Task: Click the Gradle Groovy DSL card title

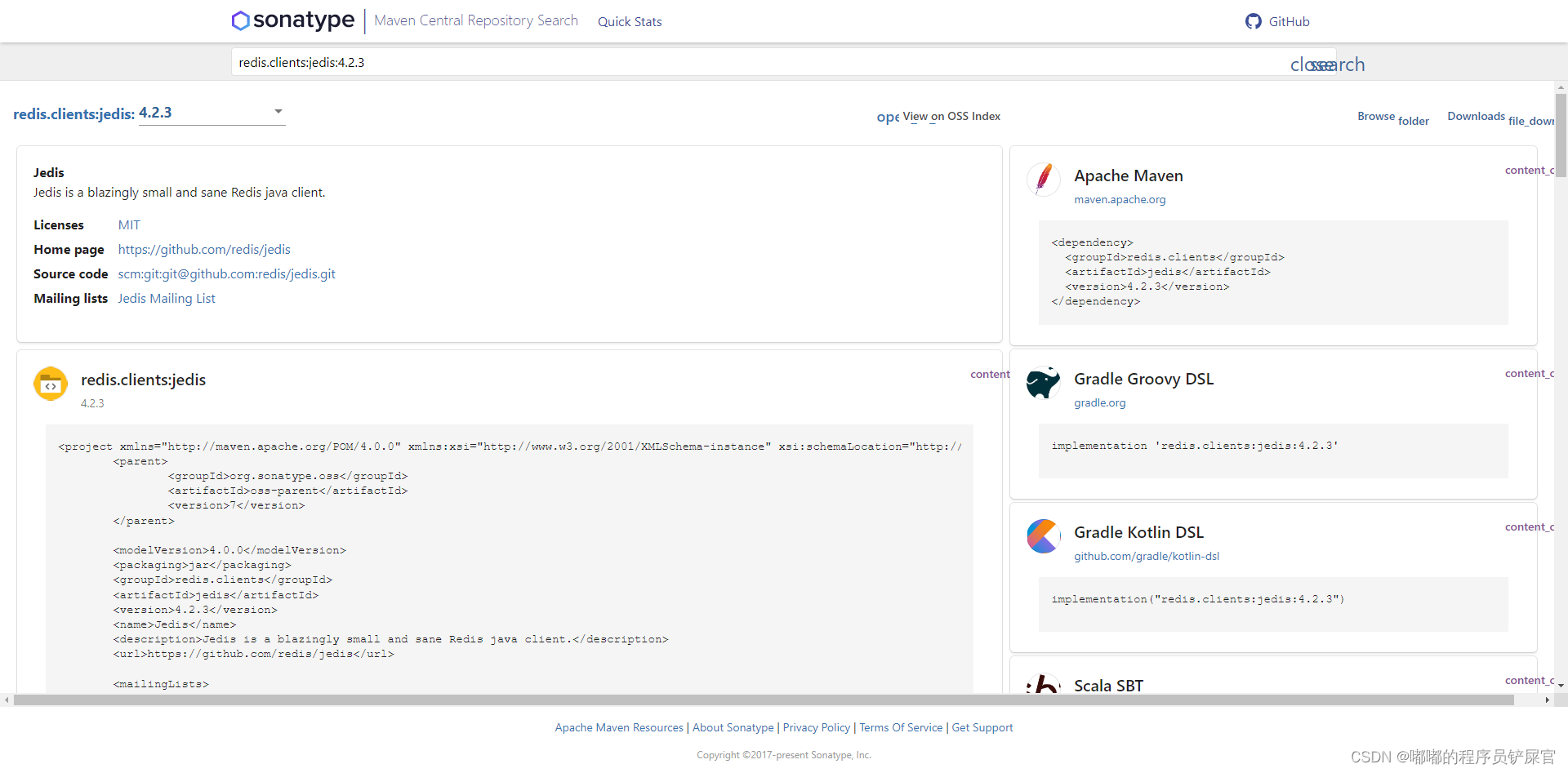Action: pyautogui.click(x=1143, y=379)
